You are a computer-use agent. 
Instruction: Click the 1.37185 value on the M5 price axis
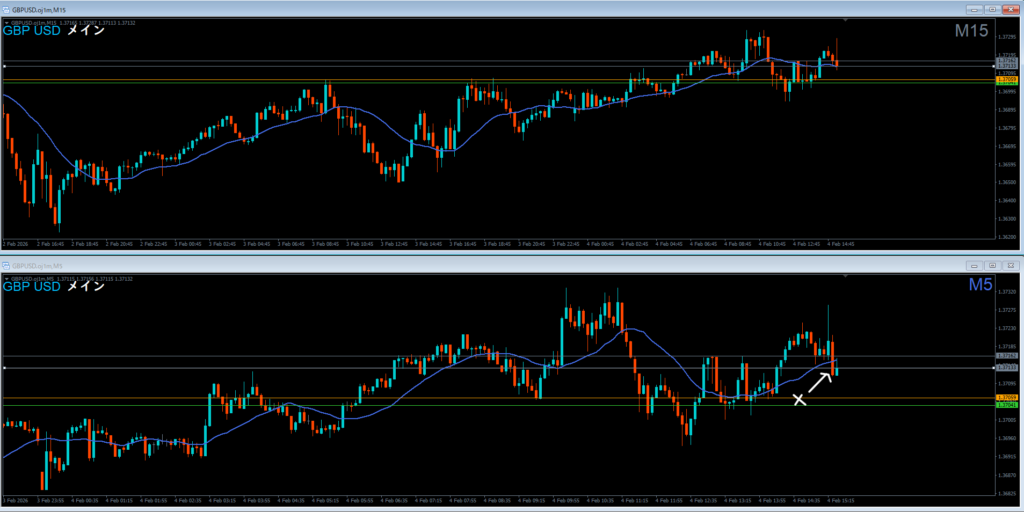tap(1006, 347)
